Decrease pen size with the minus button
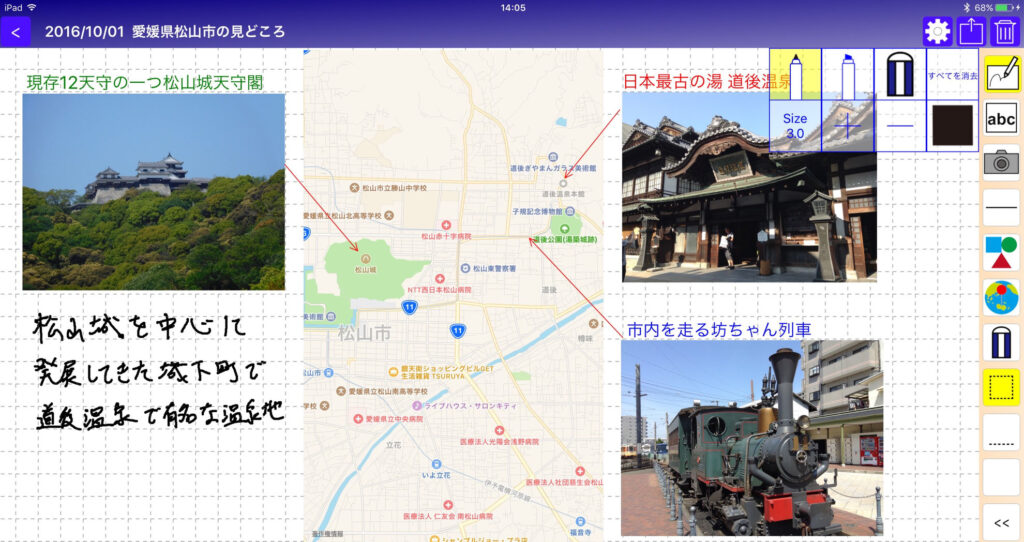Viewport: 1024px width, 542px height. (899, 126)
